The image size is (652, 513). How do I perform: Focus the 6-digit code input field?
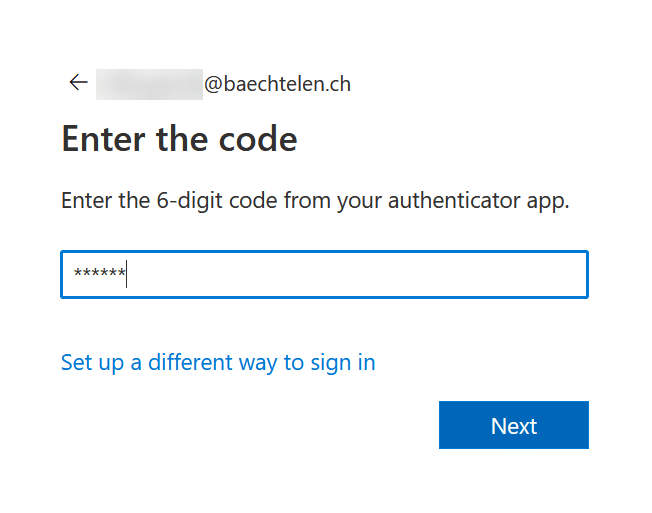(324, 275)
